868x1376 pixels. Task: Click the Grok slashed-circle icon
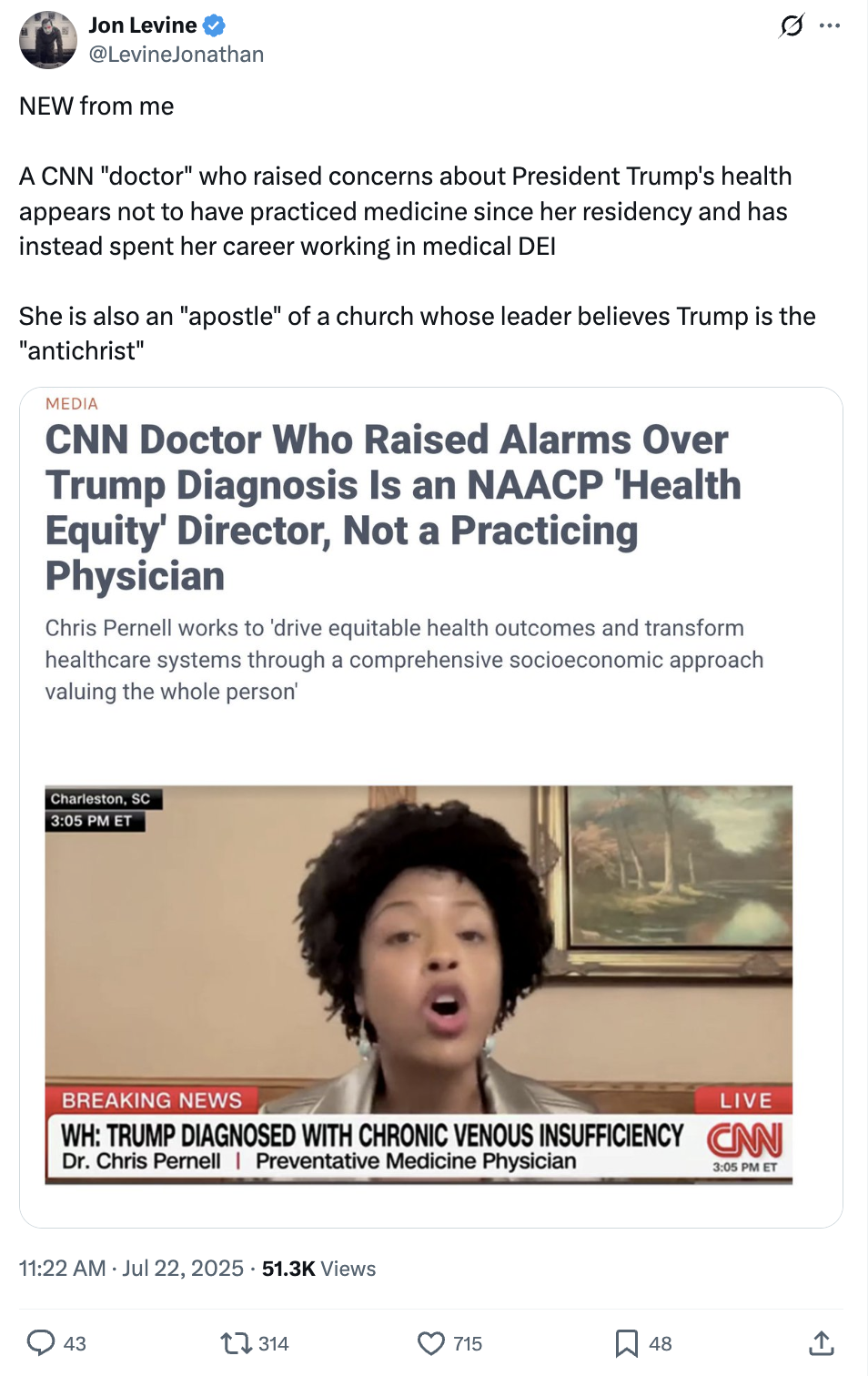coord(792,25)
